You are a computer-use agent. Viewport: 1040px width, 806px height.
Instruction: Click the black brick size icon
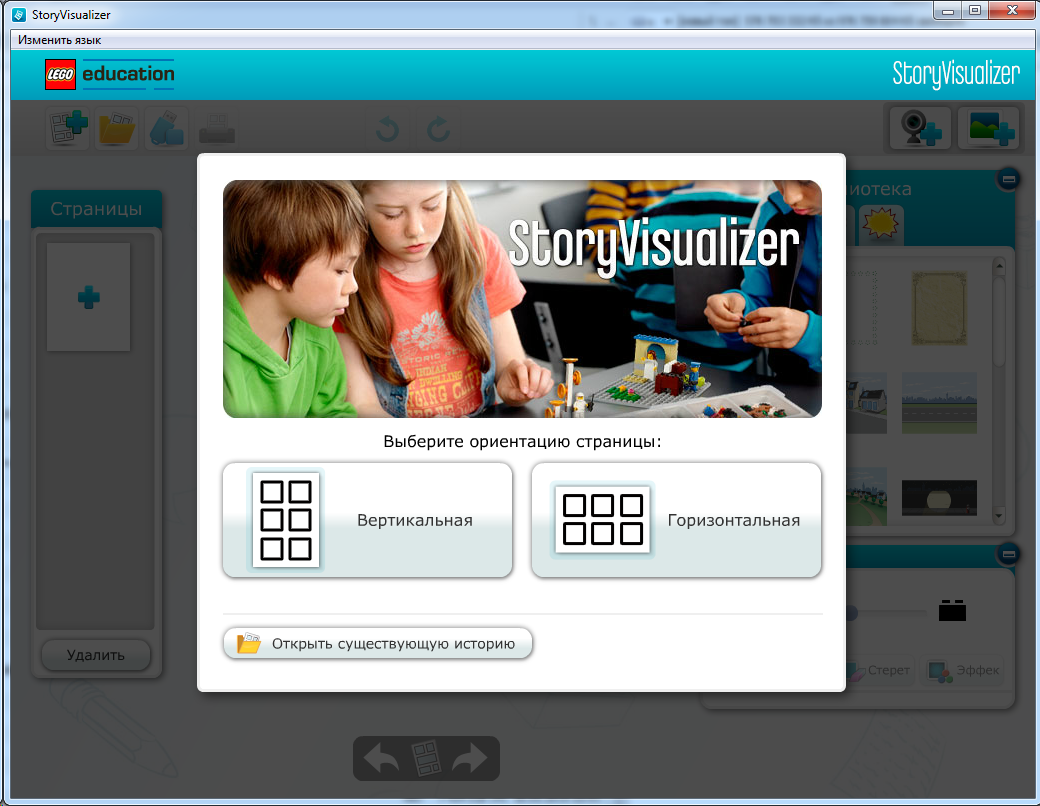952,610
